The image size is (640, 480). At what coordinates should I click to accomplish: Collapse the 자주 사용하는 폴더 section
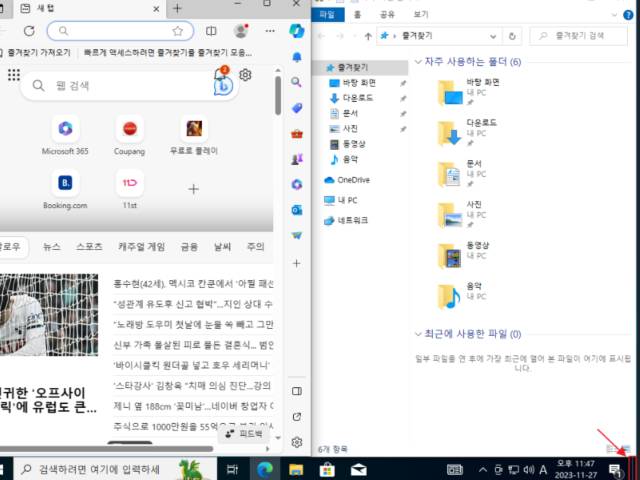(x=419, y=62)
